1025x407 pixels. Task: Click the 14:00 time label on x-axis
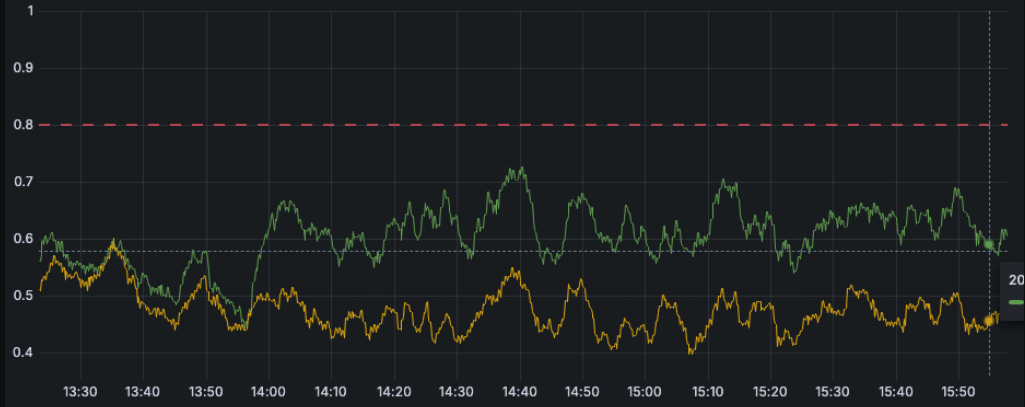click(268, 391)
